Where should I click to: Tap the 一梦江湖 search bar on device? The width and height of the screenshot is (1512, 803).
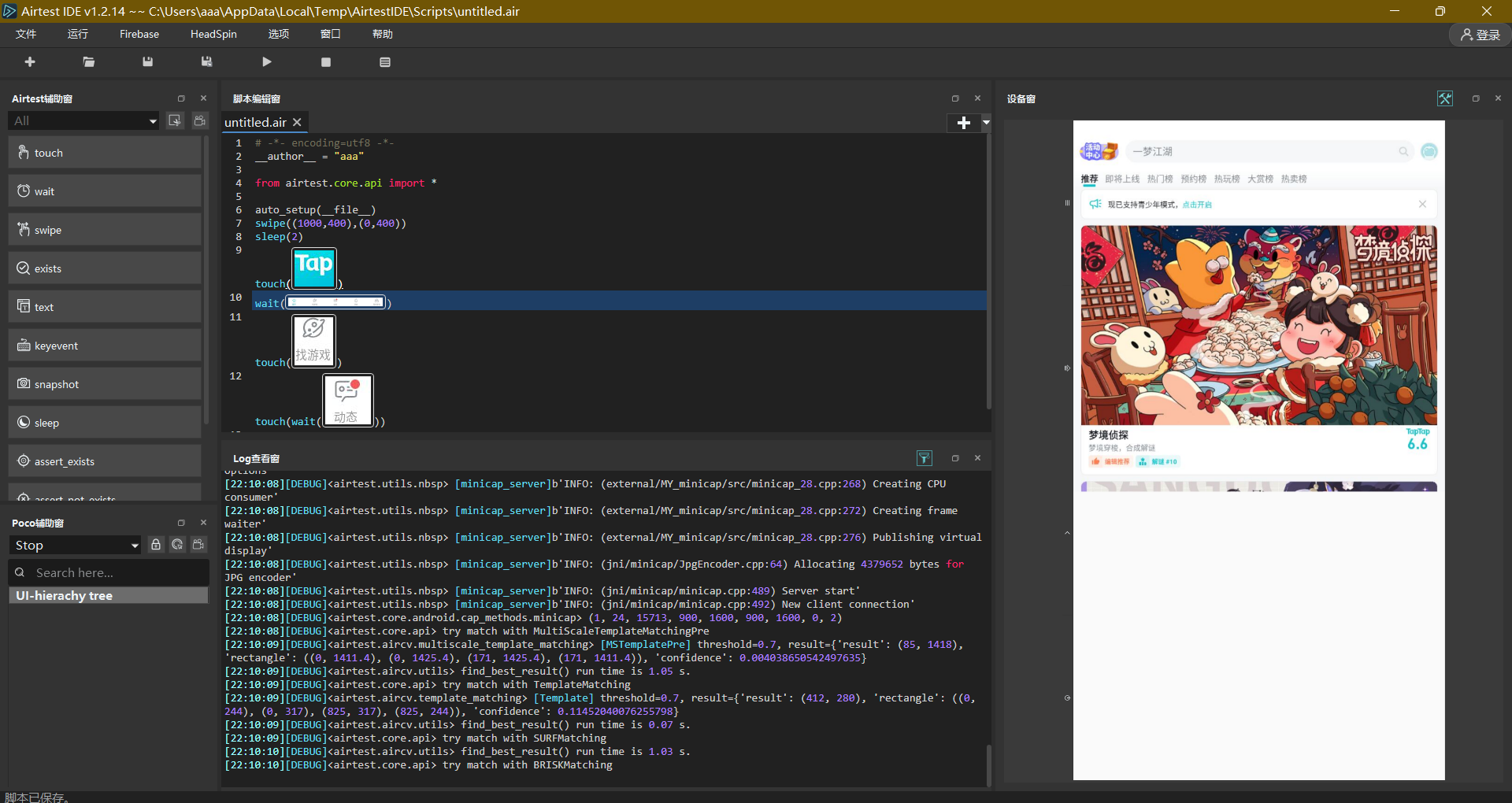coord(1270,151)
